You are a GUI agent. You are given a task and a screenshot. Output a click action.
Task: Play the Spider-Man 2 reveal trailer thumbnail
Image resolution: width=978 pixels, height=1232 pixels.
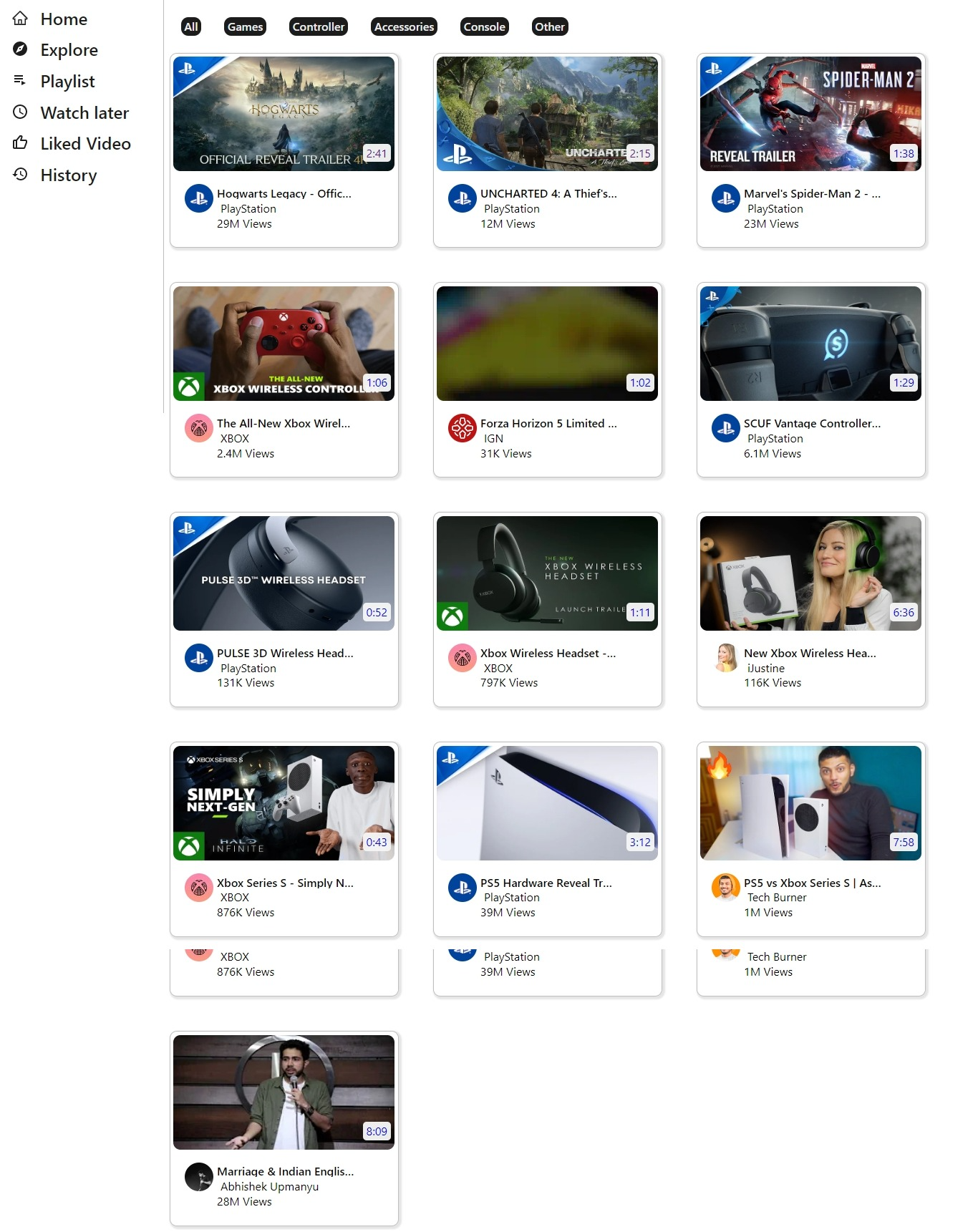(810, 114)
